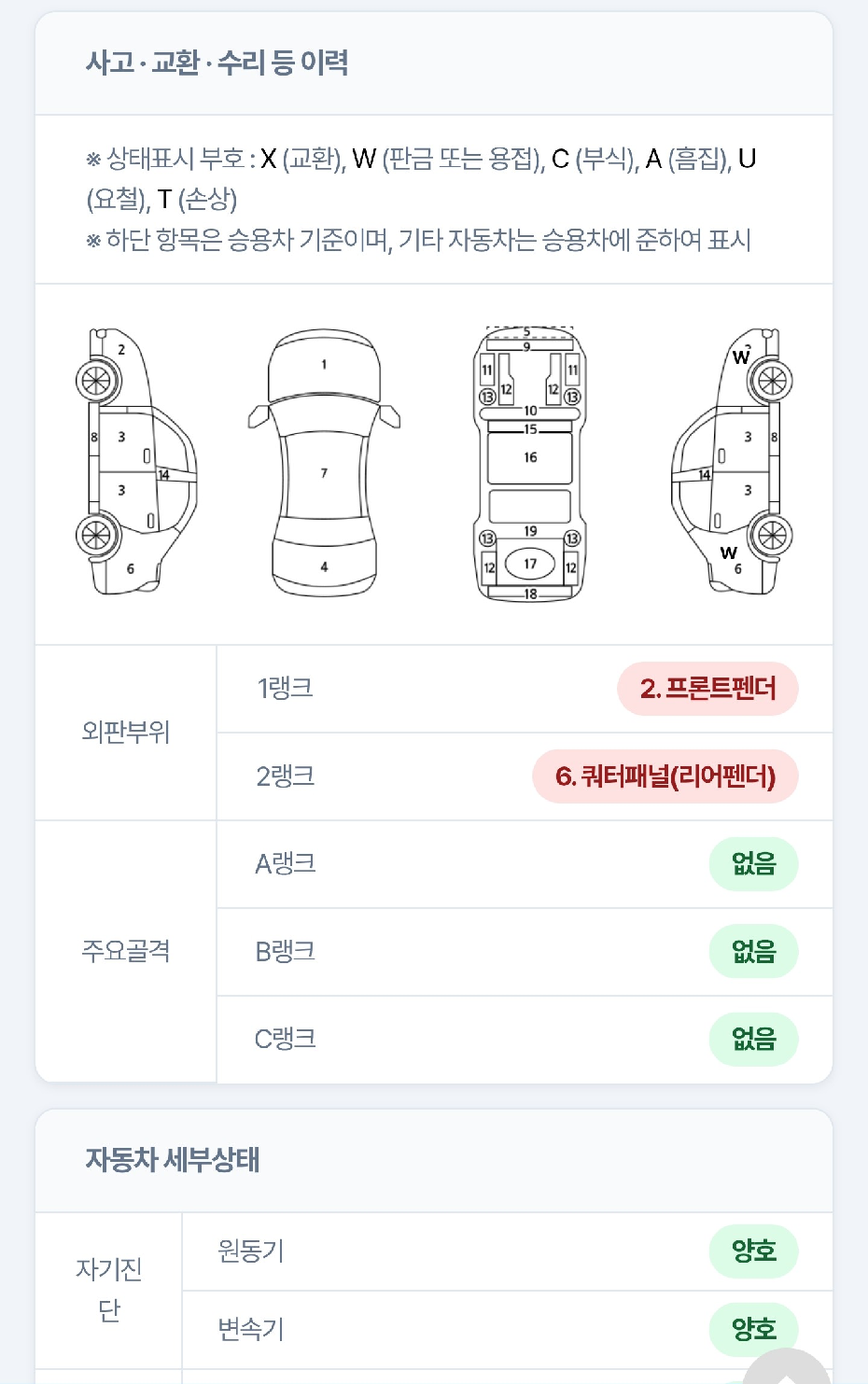Tap the 1랭크 row label
Screen dimensions: 868x1384
point(286,689)
